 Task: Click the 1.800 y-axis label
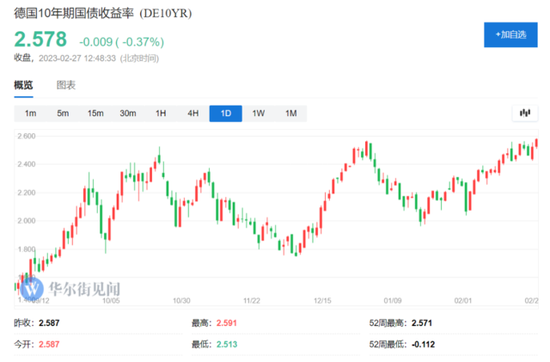click(x=27, y=249)
